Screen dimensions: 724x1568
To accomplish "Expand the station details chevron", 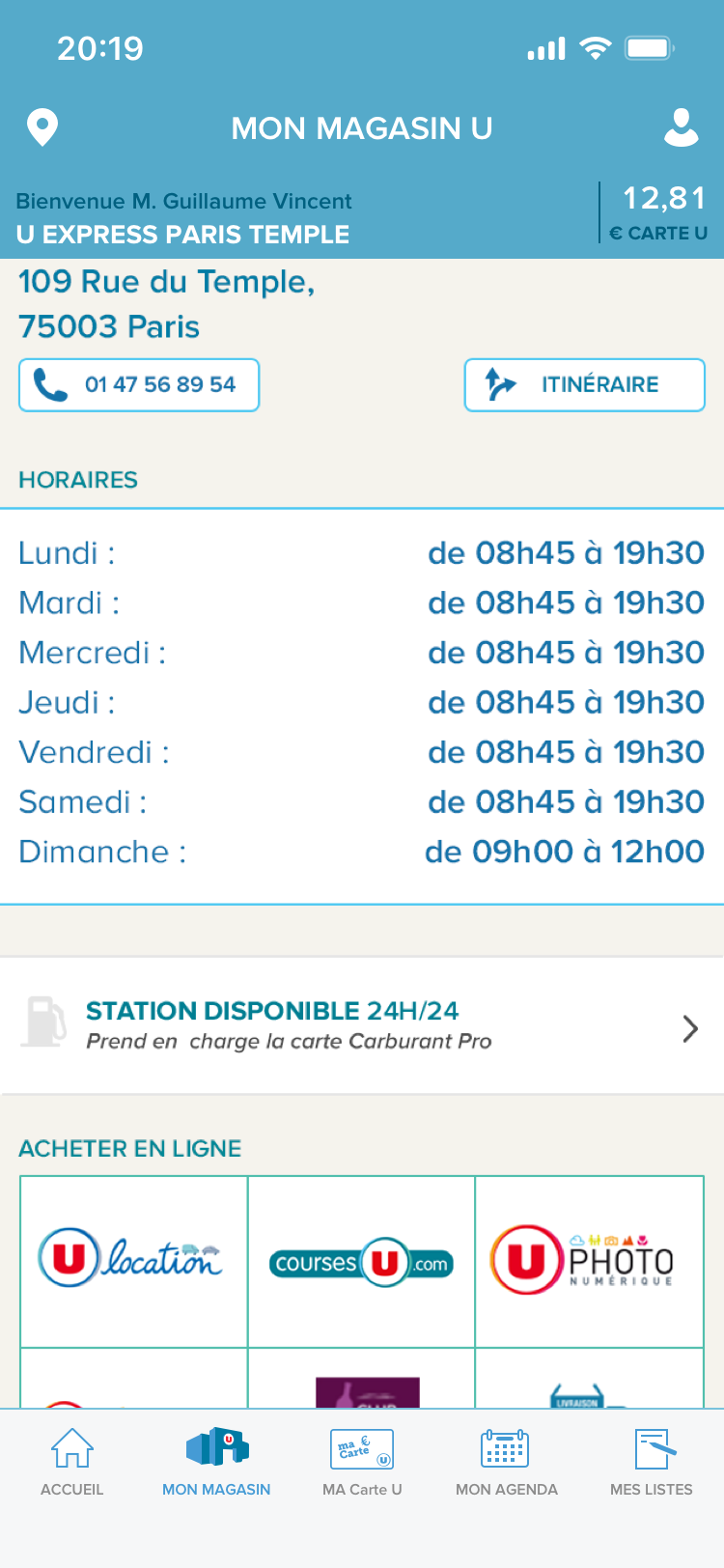I will pos(690,1028).
